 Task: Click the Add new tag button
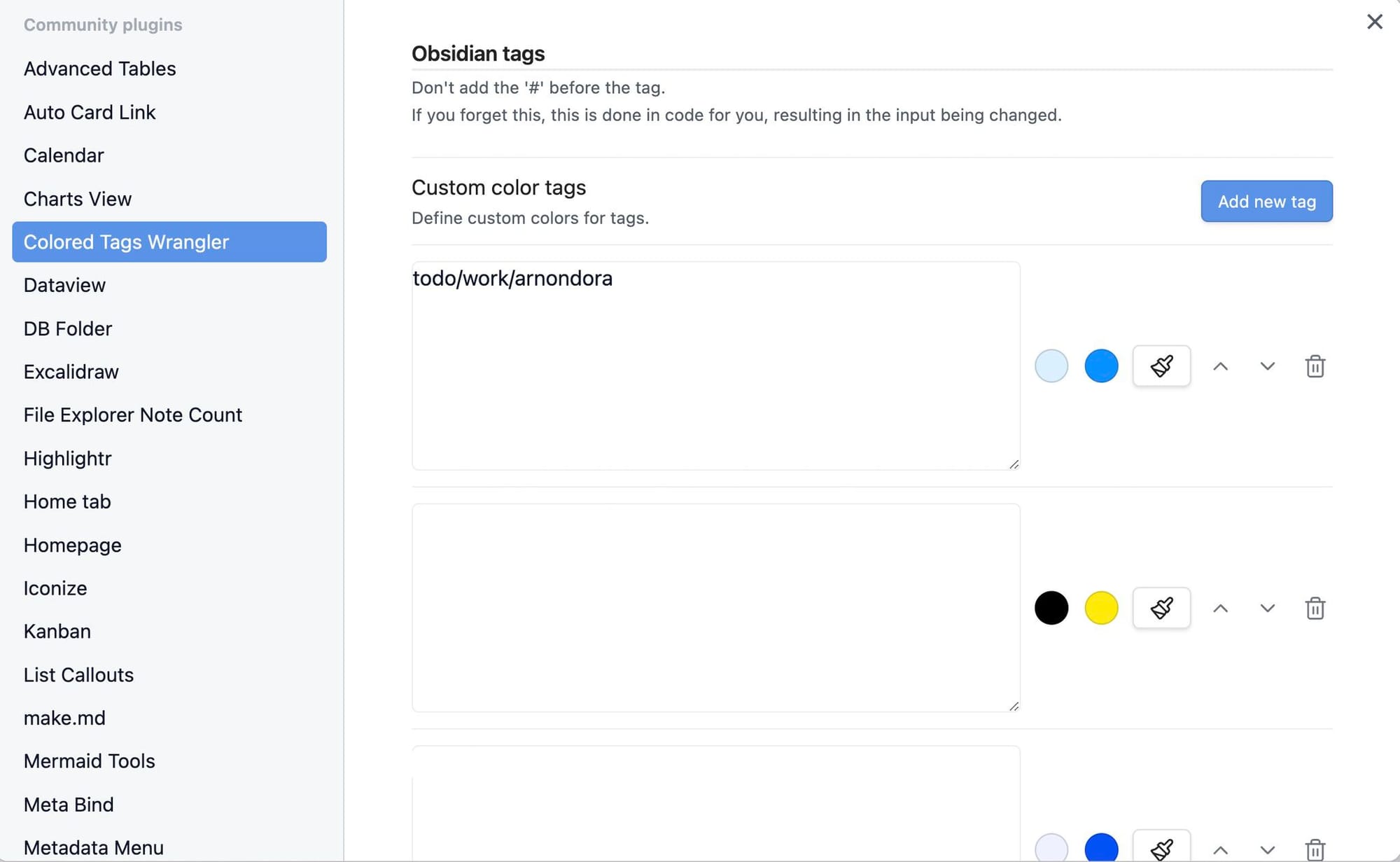(1266, 202)
